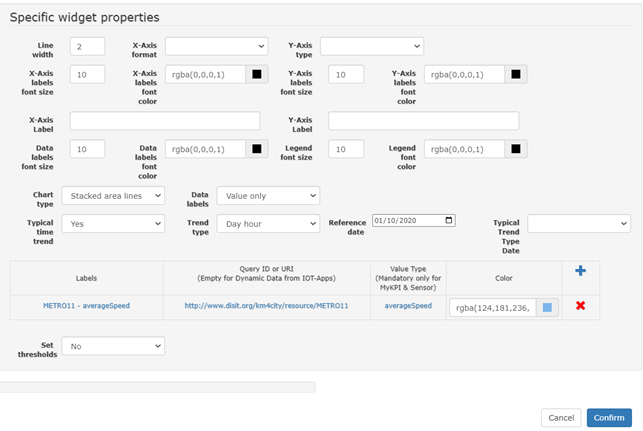Viewport: 643px width, 431px height.
Task: Open the Set thresholds dropdown
Action: (x=113, y=346)
